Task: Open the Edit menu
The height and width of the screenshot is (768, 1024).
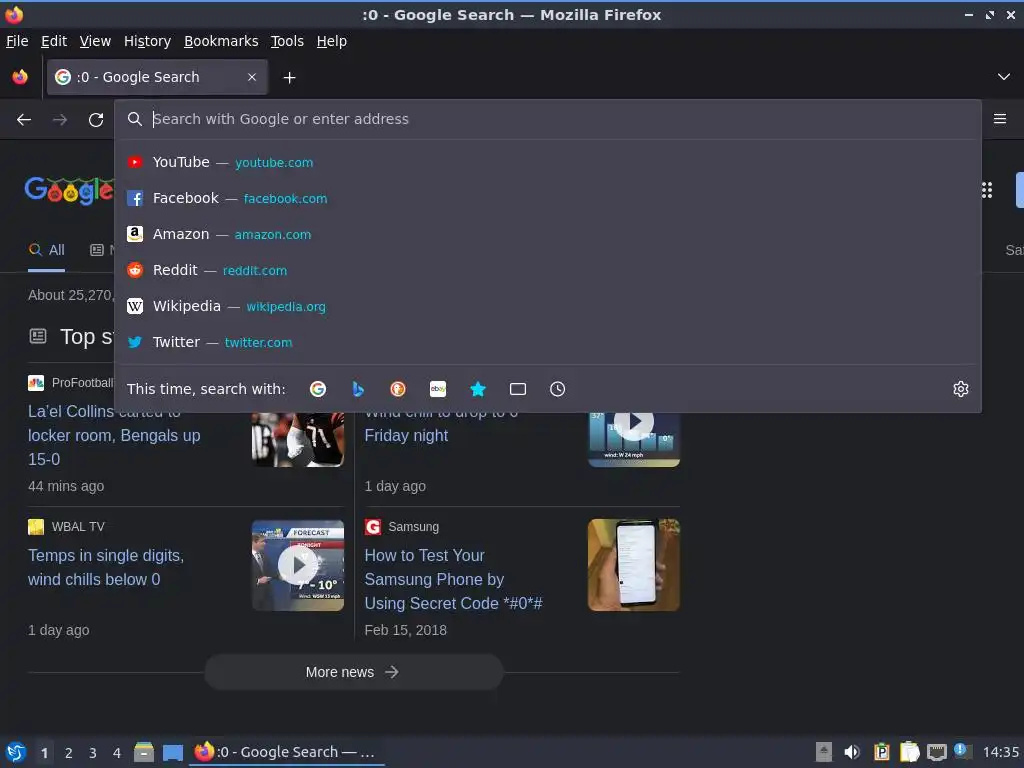Action: pos(54,41)
